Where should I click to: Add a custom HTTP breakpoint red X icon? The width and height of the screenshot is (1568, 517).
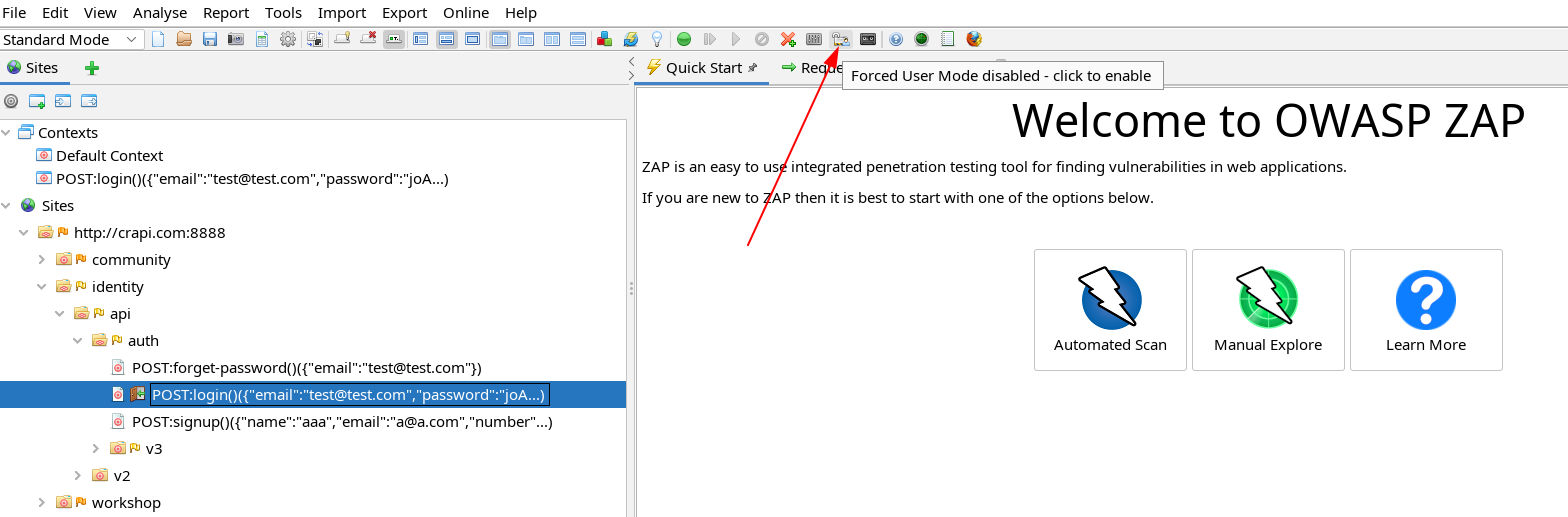[788, 39]
